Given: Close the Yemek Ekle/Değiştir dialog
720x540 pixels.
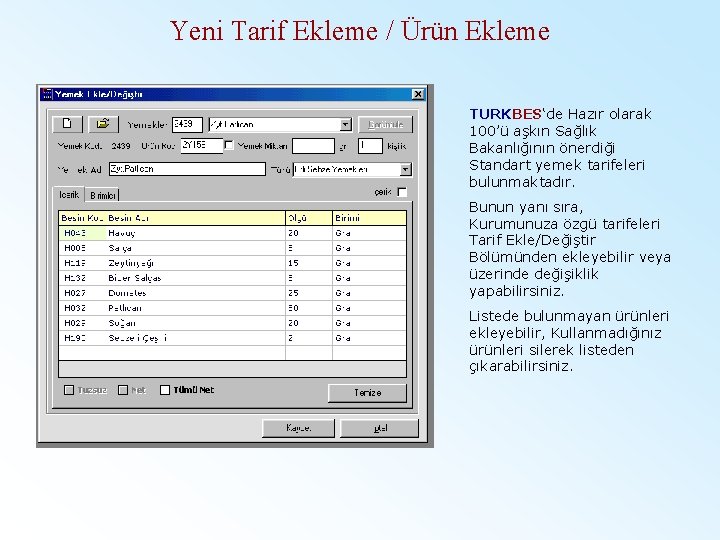Looking at the screenshot, I should click(x=417, y=94).
